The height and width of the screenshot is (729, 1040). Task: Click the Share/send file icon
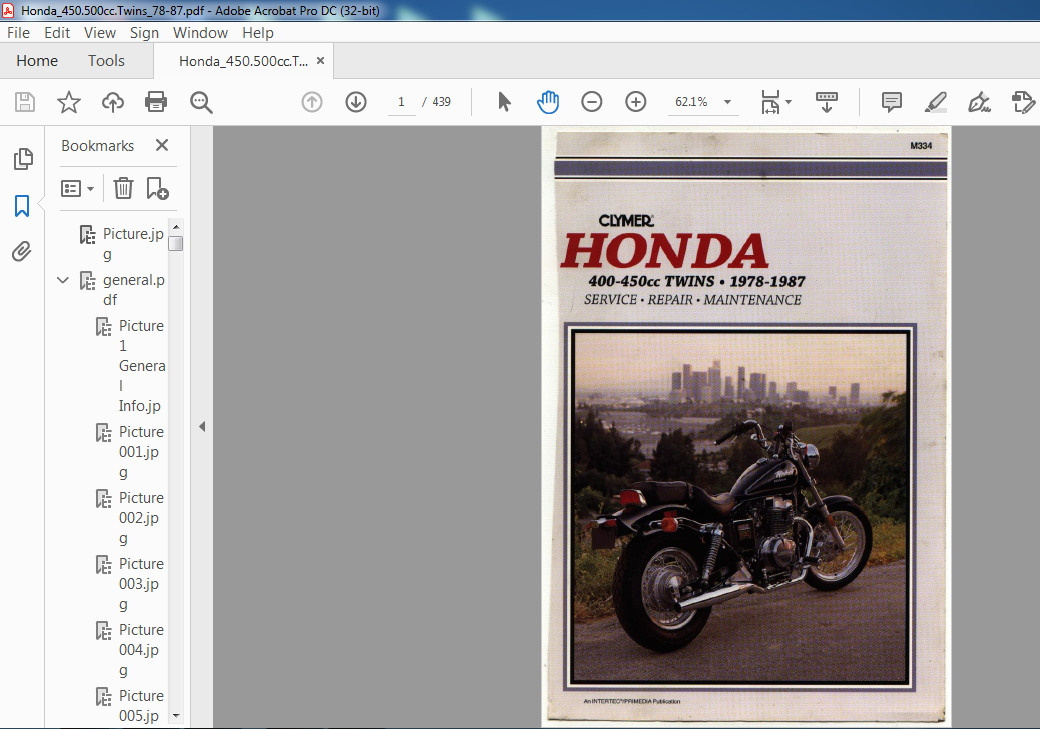1023,102
